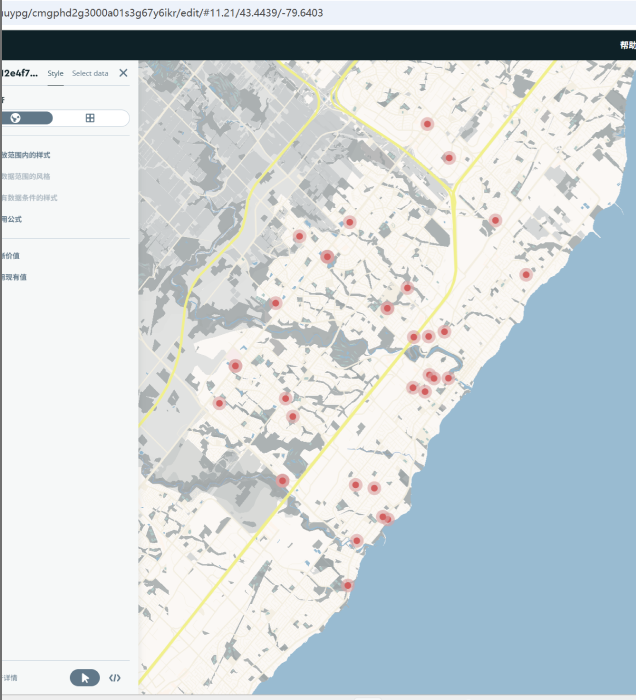Select the 用公式 formula option
The height and width of the screenshot is (700, 636).
pos(11,219)
